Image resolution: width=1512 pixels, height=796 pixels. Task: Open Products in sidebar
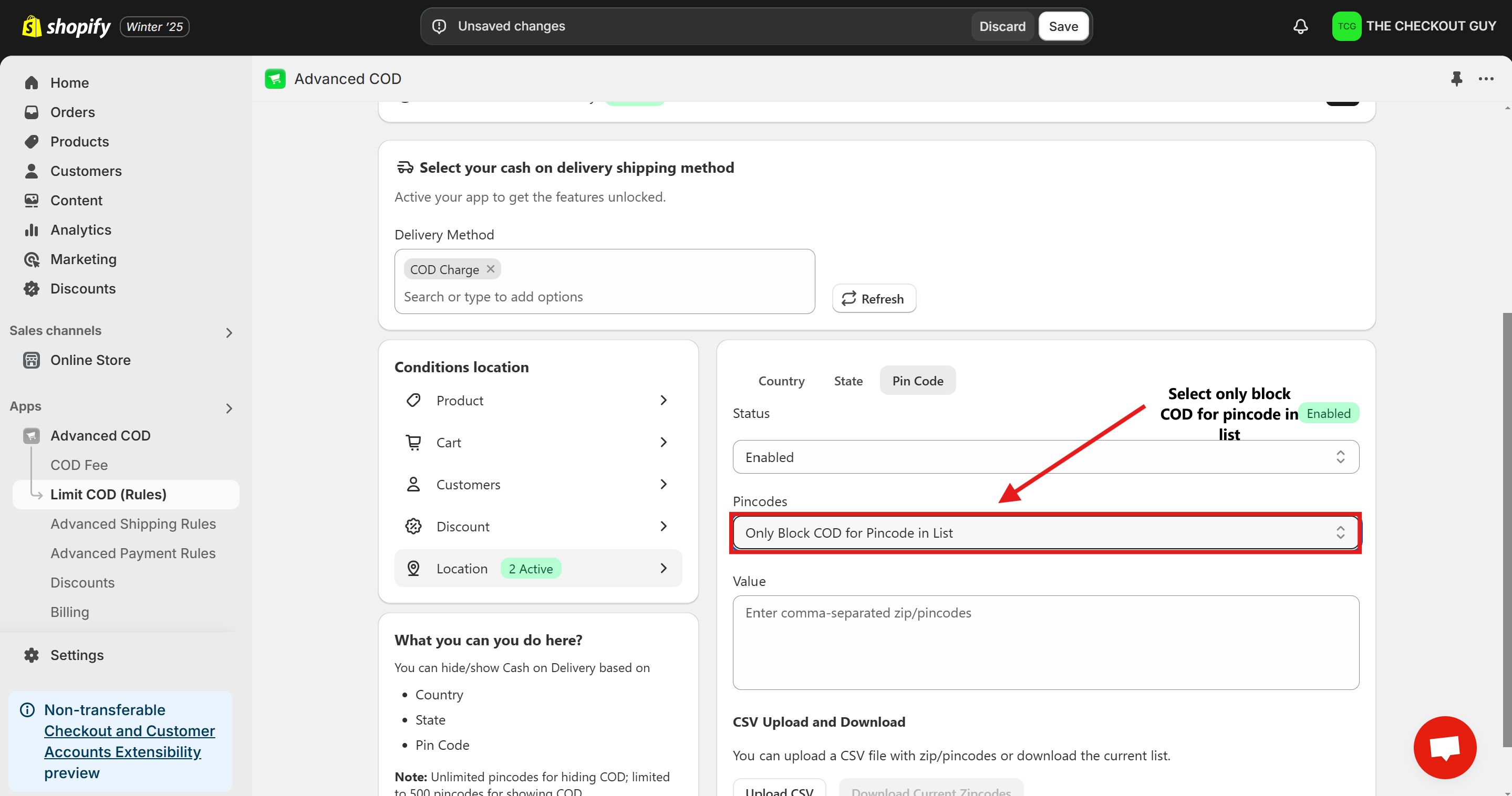point(79,141)
